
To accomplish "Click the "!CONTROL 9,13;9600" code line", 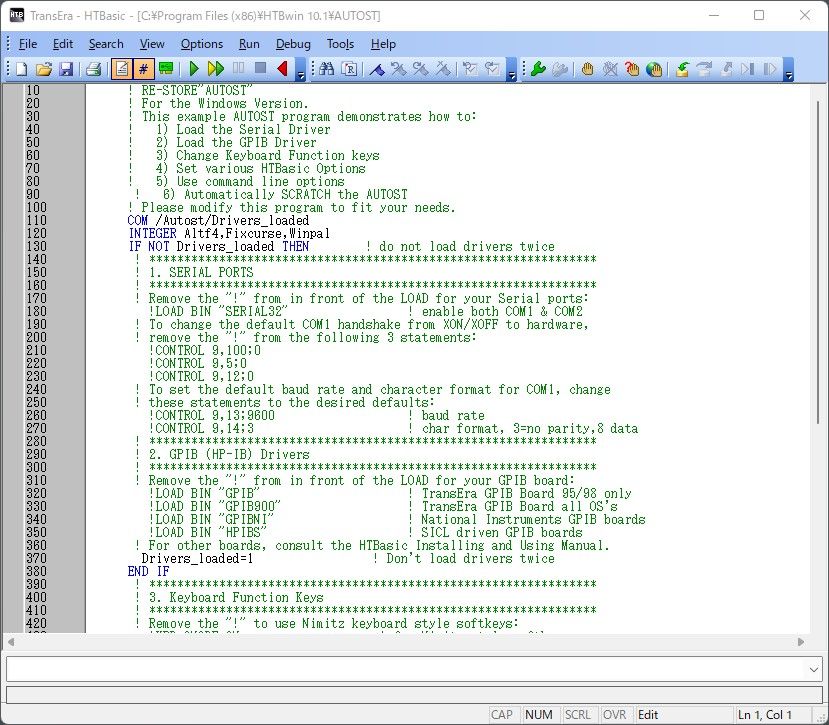I will pos(211,415).
